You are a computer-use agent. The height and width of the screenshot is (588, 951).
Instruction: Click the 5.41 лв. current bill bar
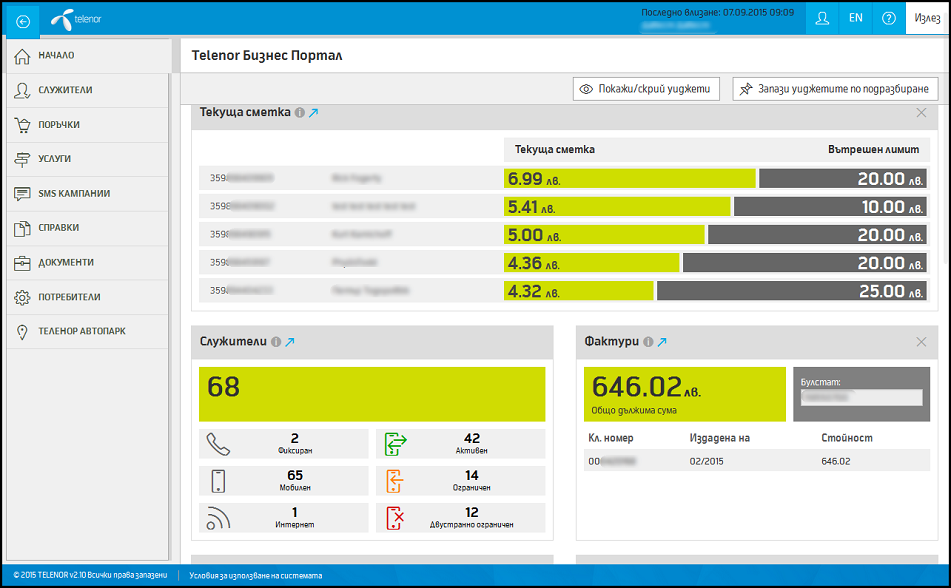(617, 206)
